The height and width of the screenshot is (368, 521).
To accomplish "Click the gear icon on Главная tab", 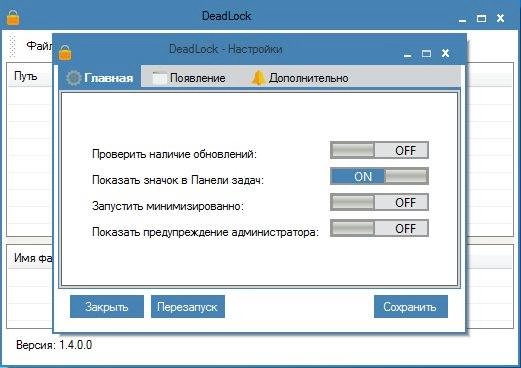I will click(x=73, y=78).
